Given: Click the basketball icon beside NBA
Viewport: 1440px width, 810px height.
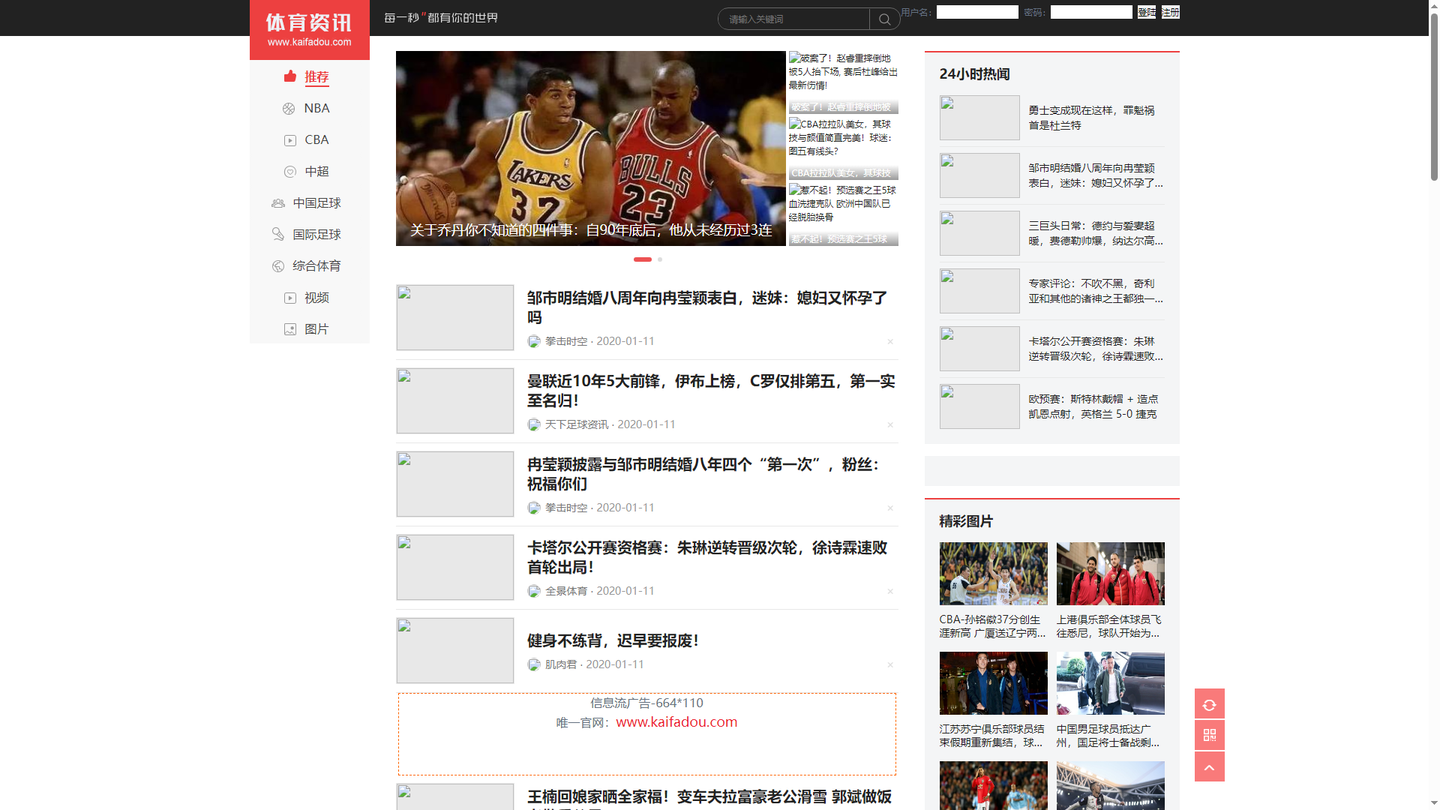Looking at the screenshot, I should pyautogui.click(x=289, y=108).
